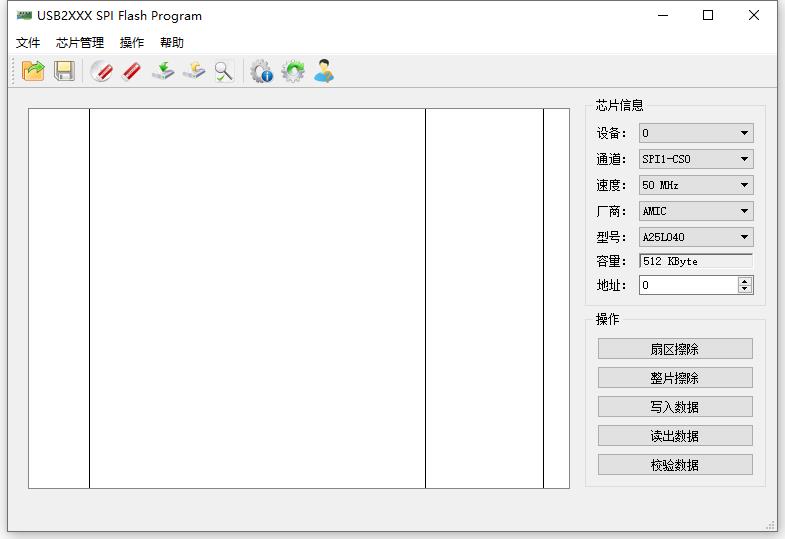The width and height of the screenshot is (785, 539).
Task: Click the read data toolbar icon
Action: pyautogui.click(x=194, y=71)
